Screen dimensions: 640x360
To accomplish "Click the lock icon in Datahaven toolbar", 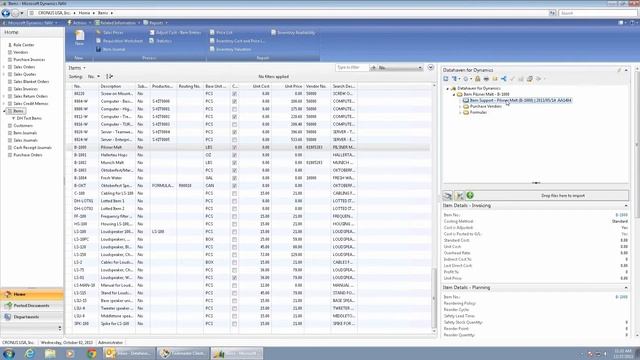I will [477, 79].
